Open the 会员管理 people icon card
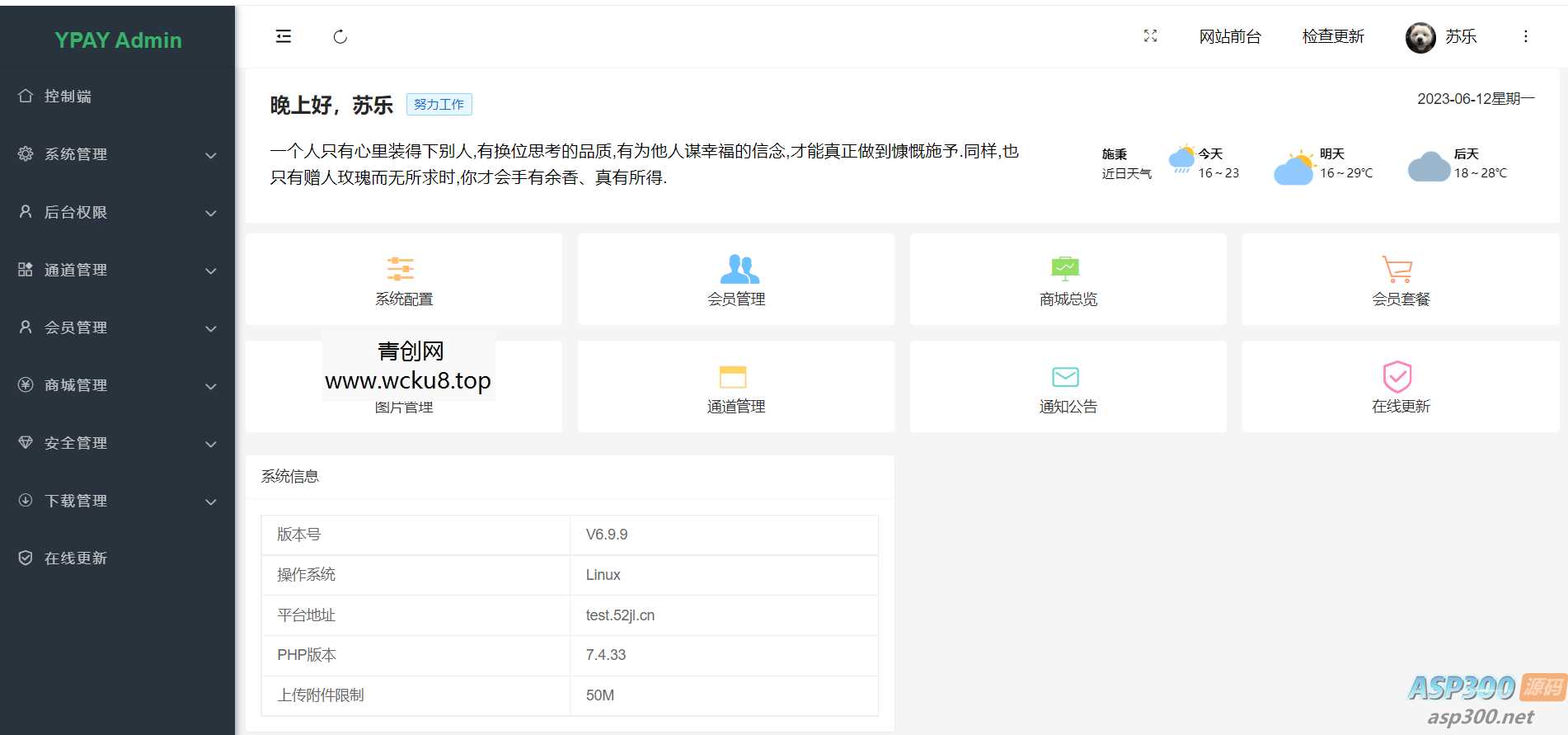 pyautogui.click(x=736, y=279)
